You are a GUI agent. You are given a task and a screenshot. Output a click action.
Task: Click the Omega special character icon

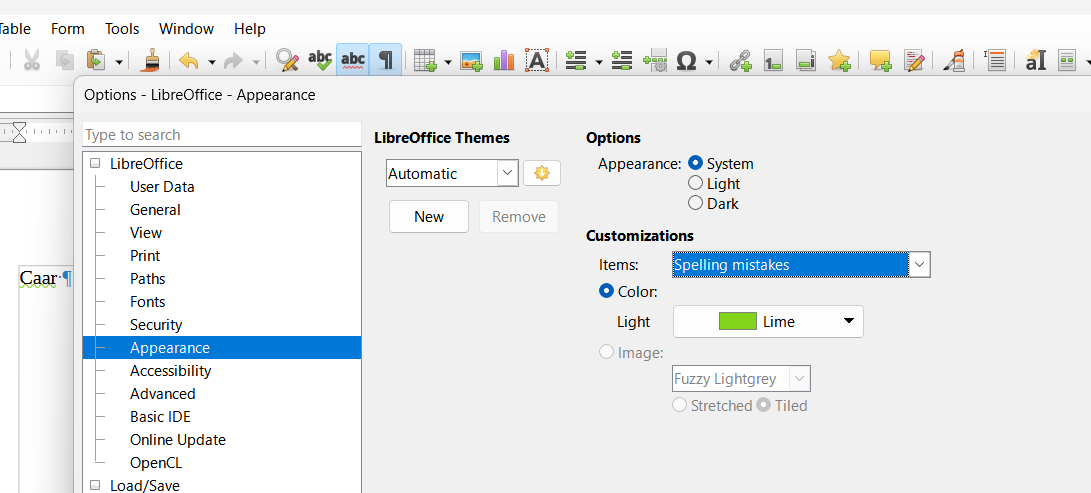686,61
